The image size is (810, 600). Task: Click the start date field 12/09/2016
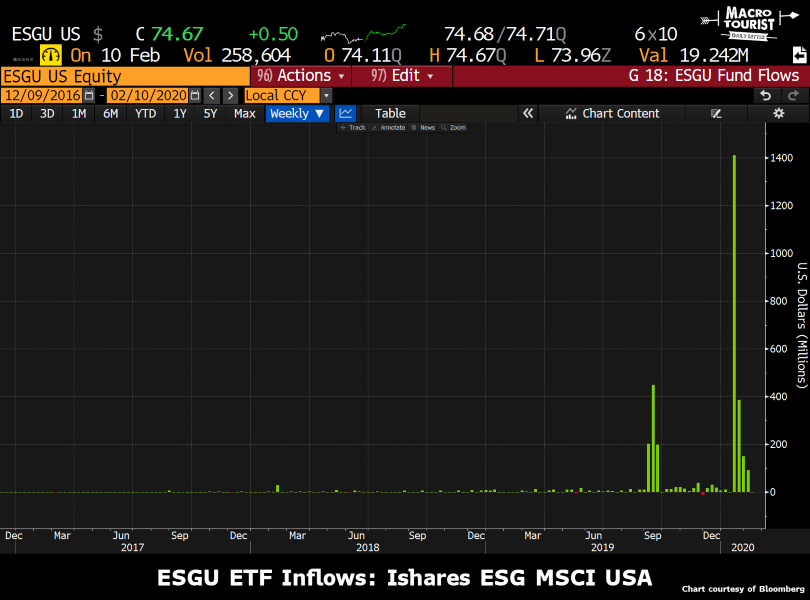tap(43, 96)
